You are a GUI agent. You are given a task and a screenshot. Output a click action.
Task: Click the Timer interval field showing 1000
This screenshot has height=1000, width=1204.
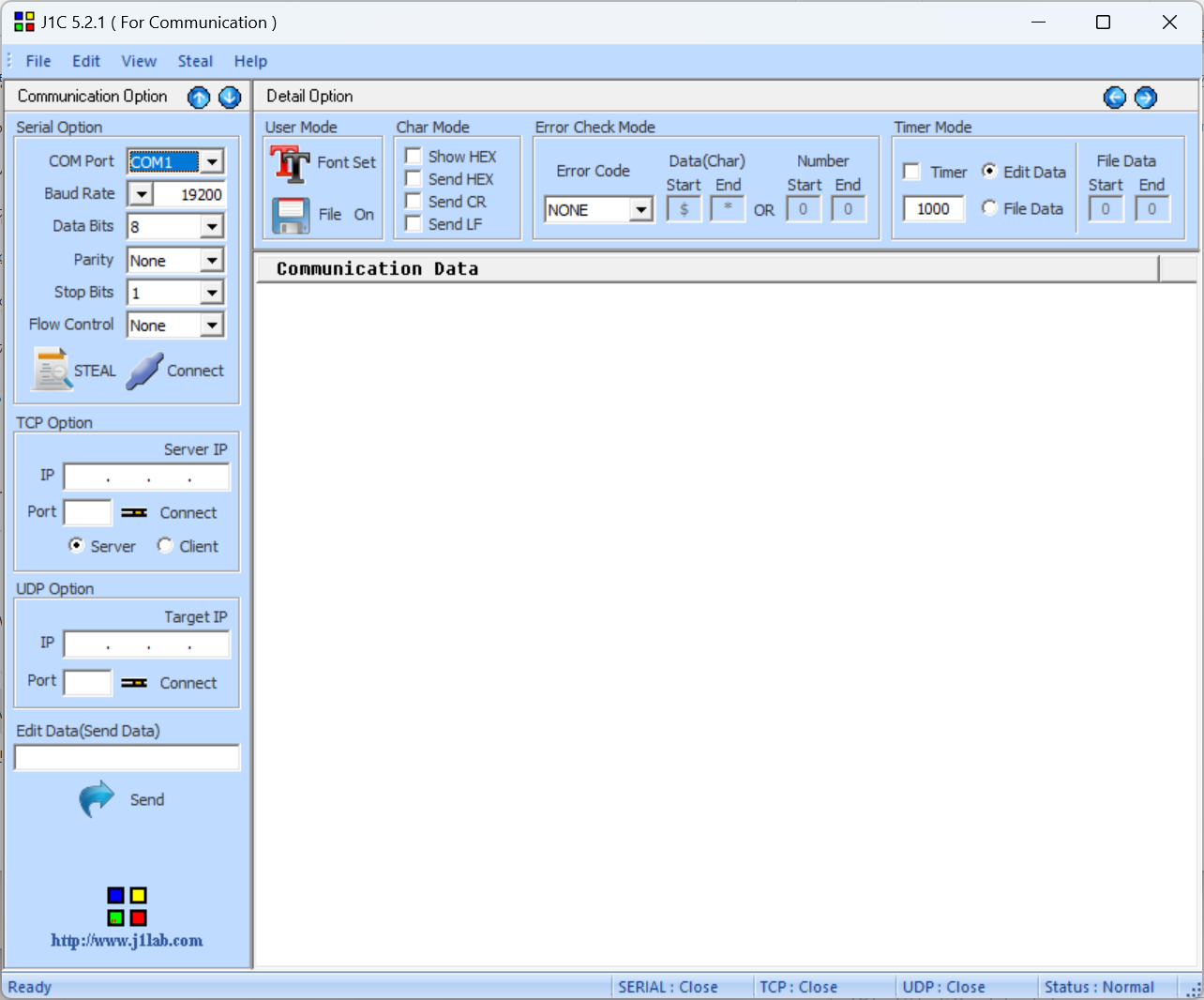934,209
